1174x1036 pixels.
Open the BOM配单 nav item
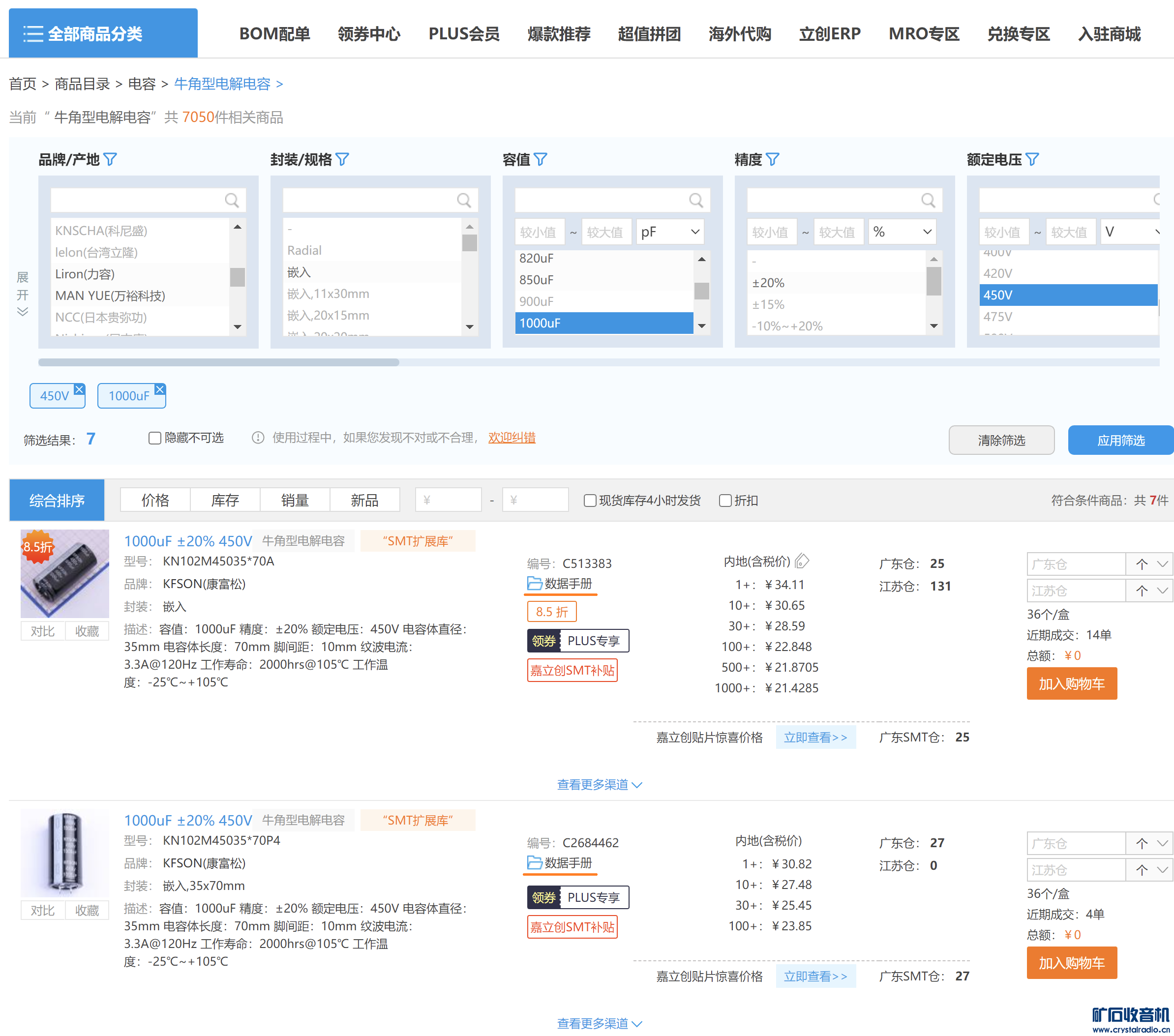click(x=274, y=34)
